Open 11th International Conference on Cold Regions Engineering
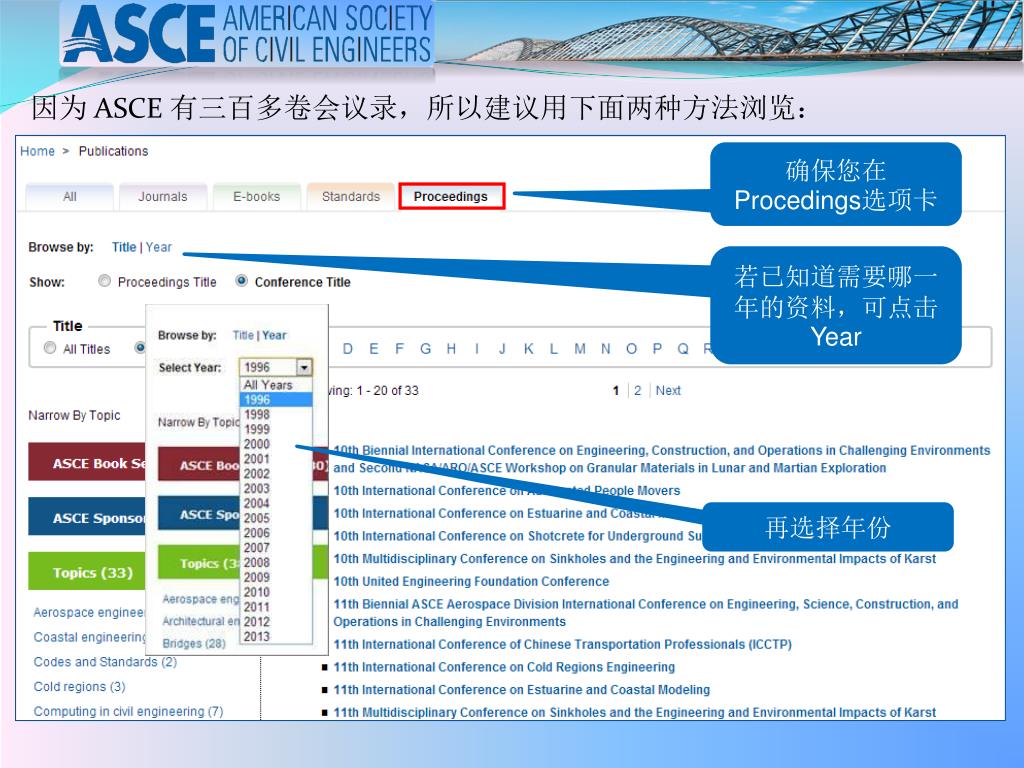 tap(504, 667)
